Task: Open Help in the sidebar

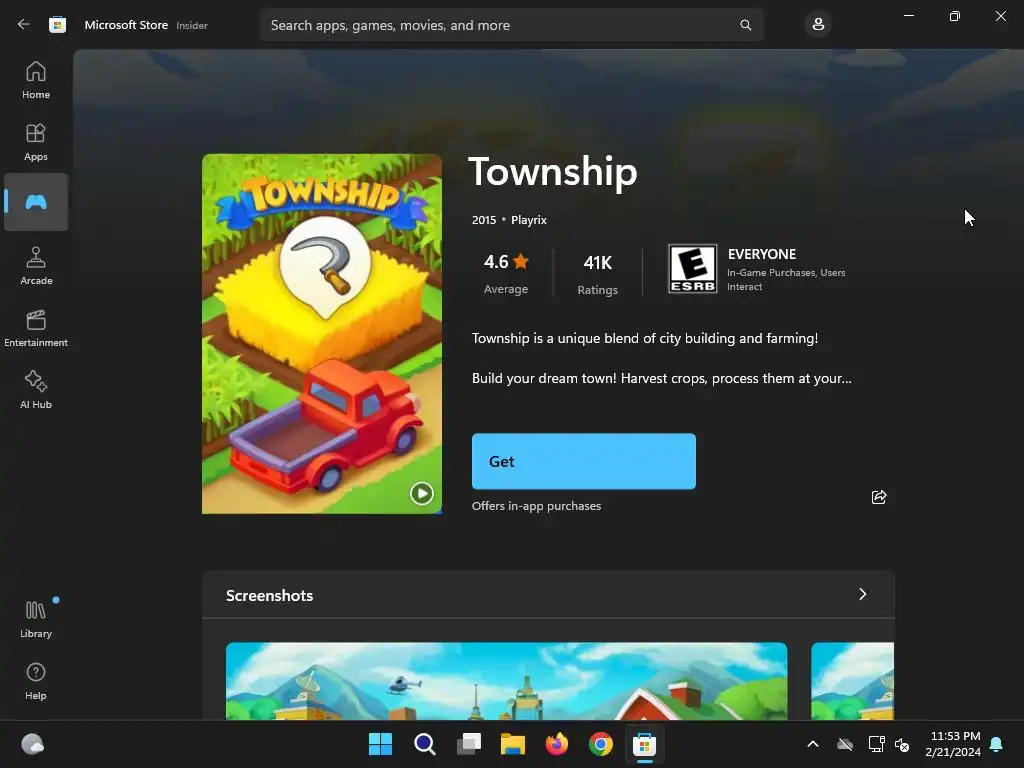Action: pyautogui.click(x=36, y=681)
